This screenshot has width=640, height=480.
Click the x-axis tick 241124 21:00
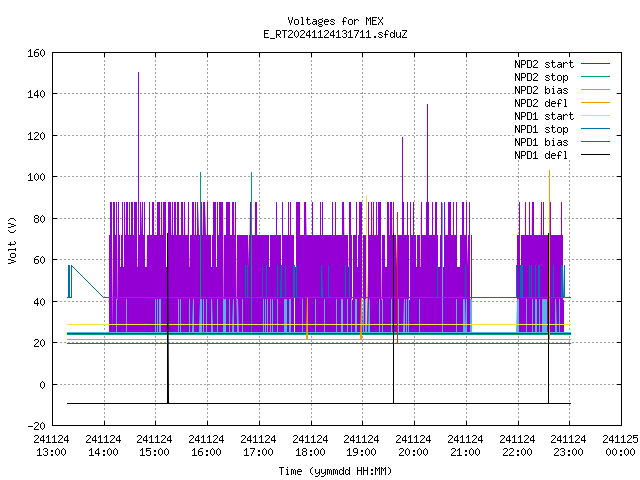tap(465, 446)
